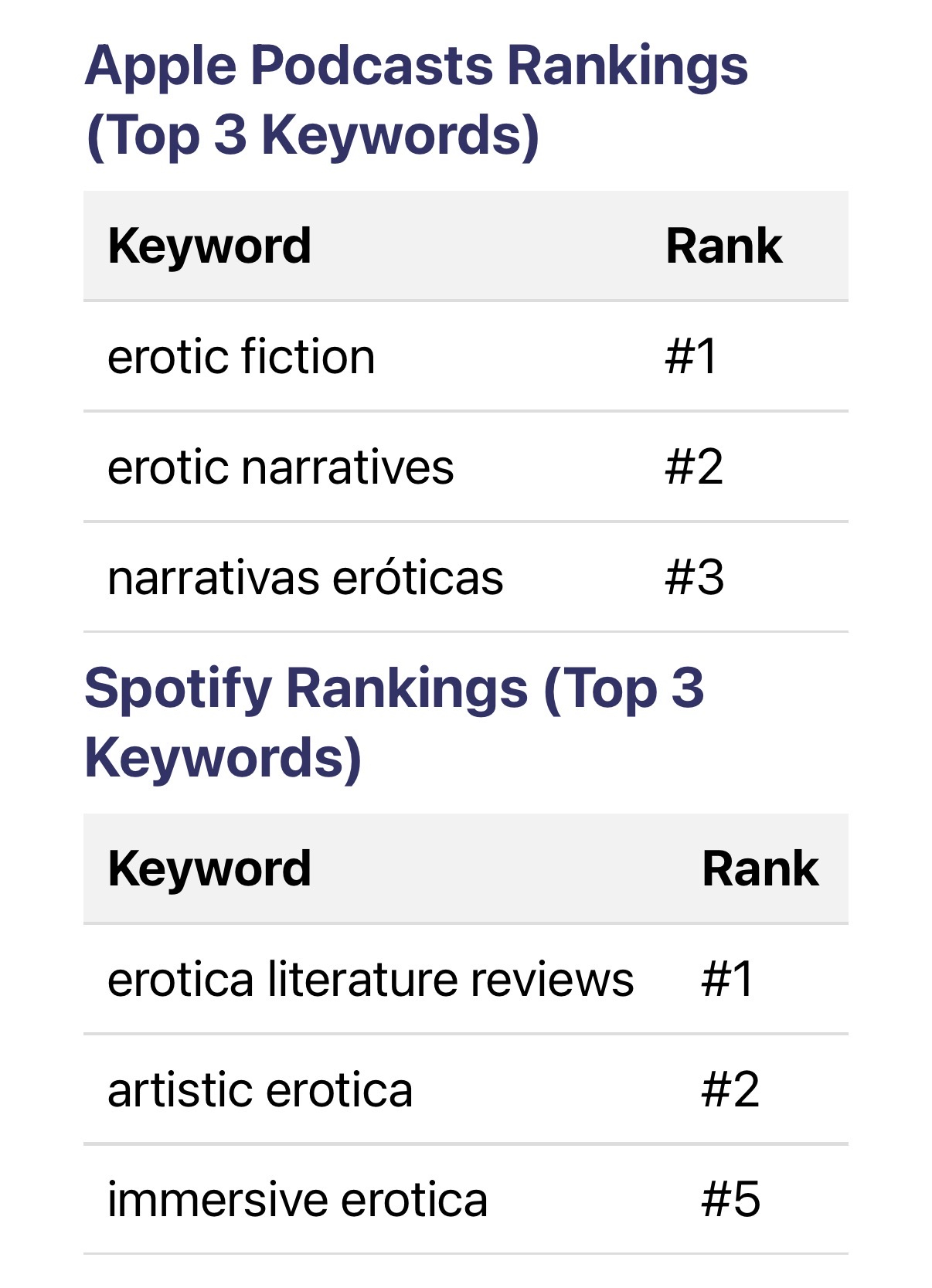Click the Apple Podcasts Rankings heading line

point(416,66)
